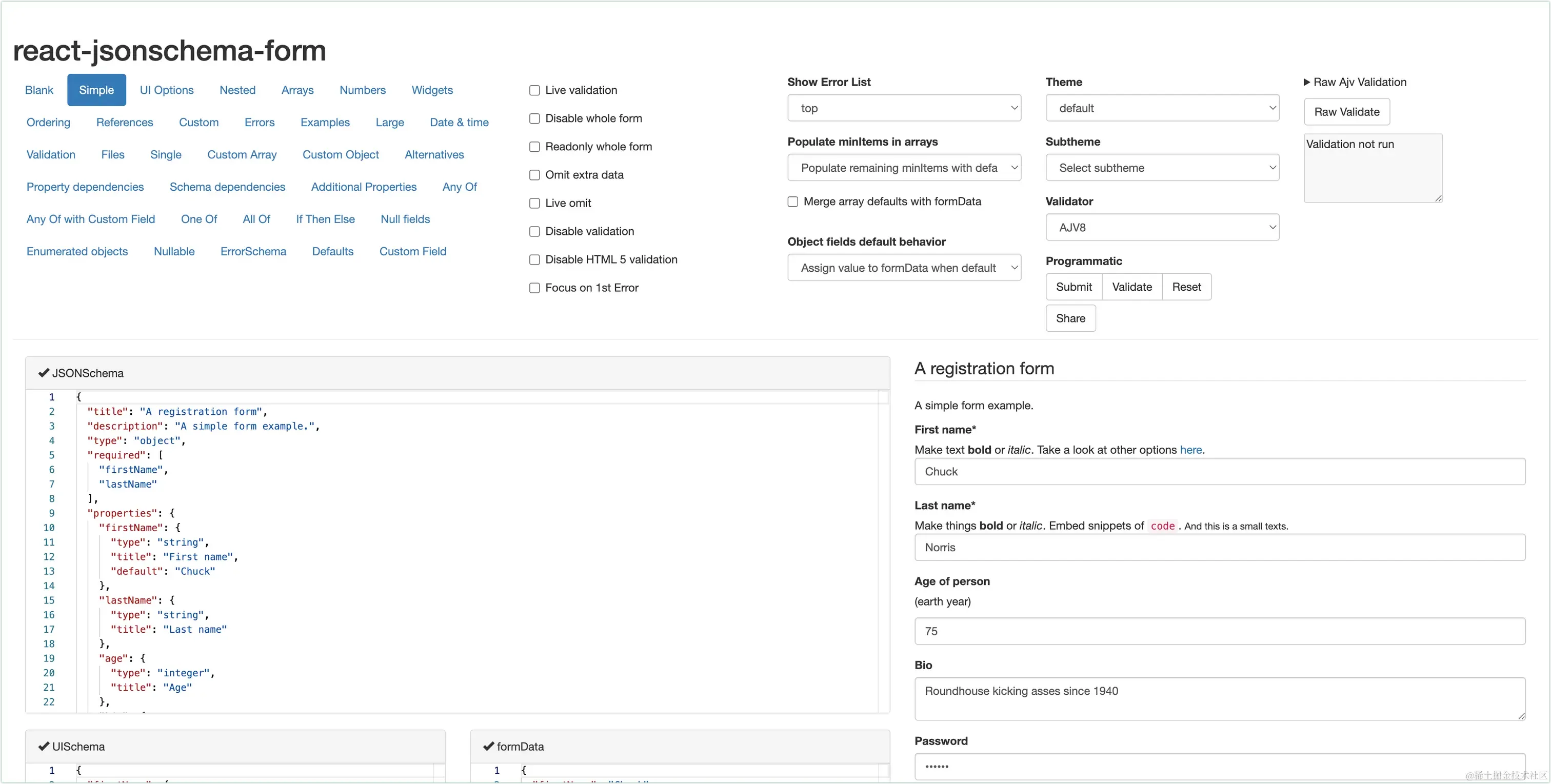Click the "lastName": { line in editor

pyautogui.click(x=136, y=600)
